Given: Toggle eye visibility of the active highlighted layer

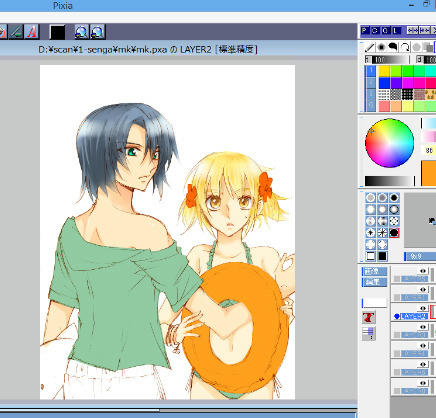Looking at the screenshot, I should coord(423,308).
